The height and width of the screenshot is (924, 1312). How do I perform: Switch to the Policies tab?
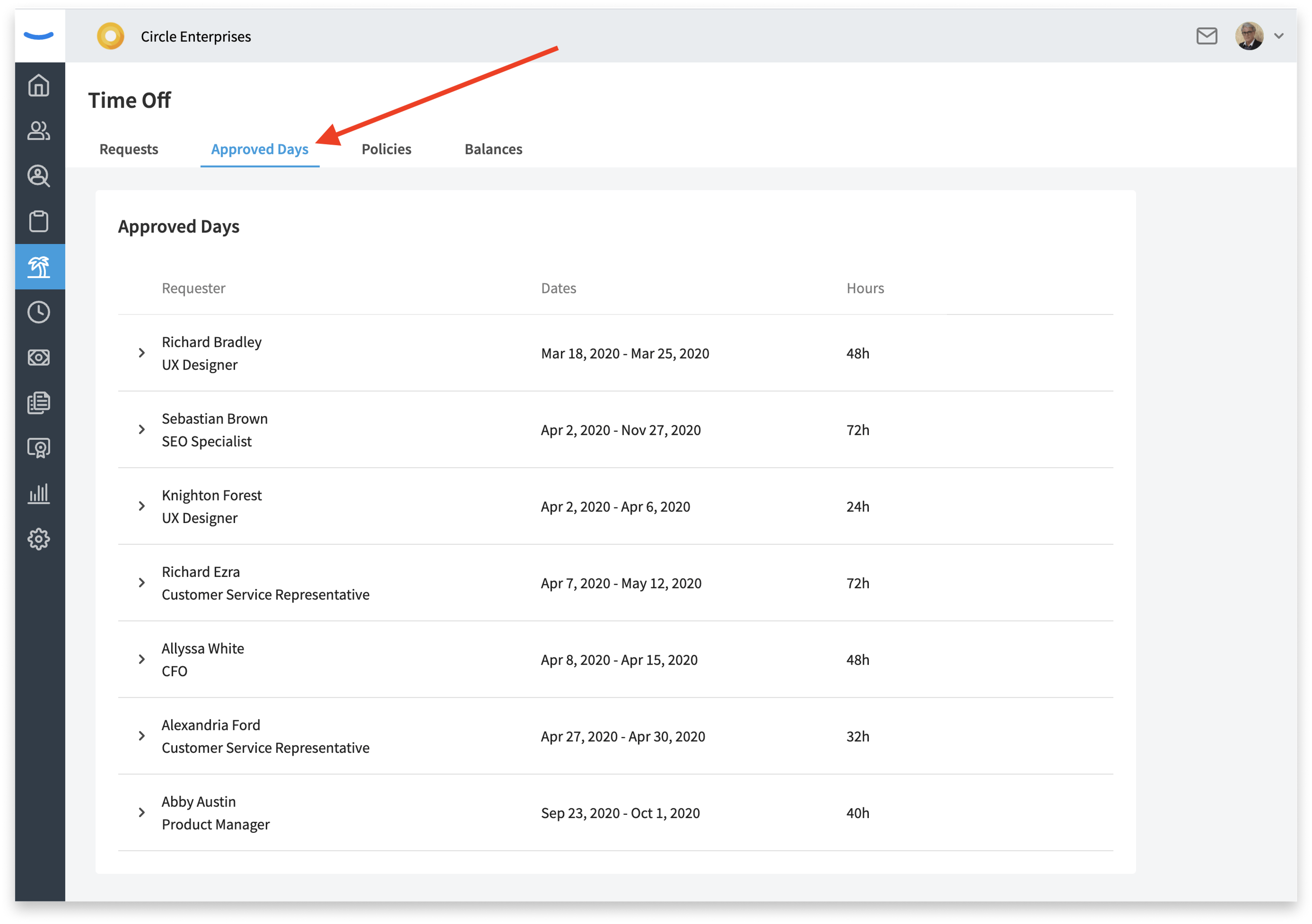coord(386,149)
